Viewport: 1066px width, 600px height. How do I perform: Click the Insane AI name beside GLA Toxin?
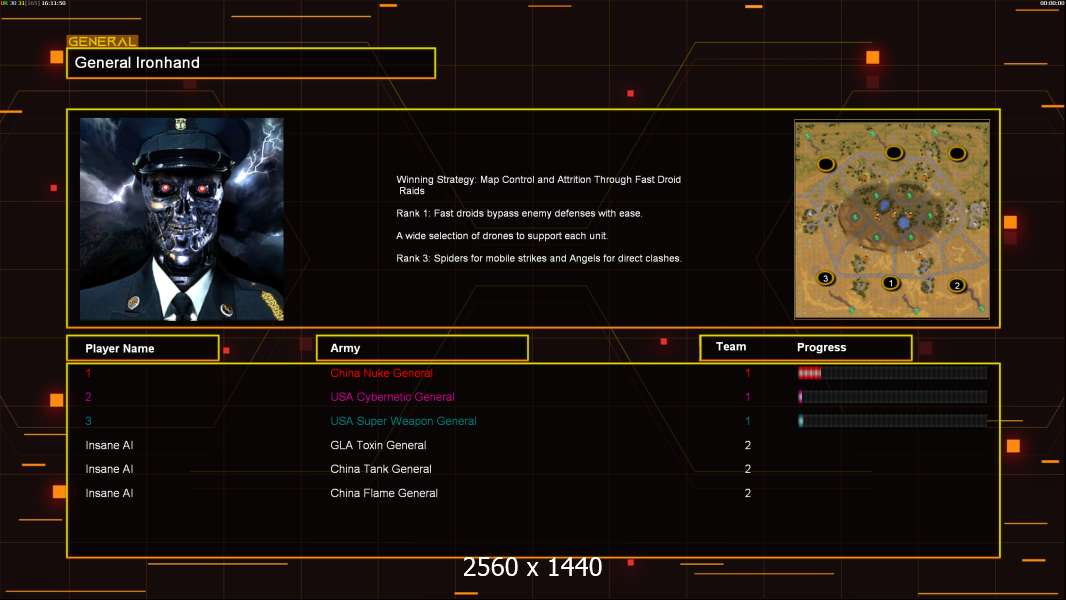tap(109, 445)
